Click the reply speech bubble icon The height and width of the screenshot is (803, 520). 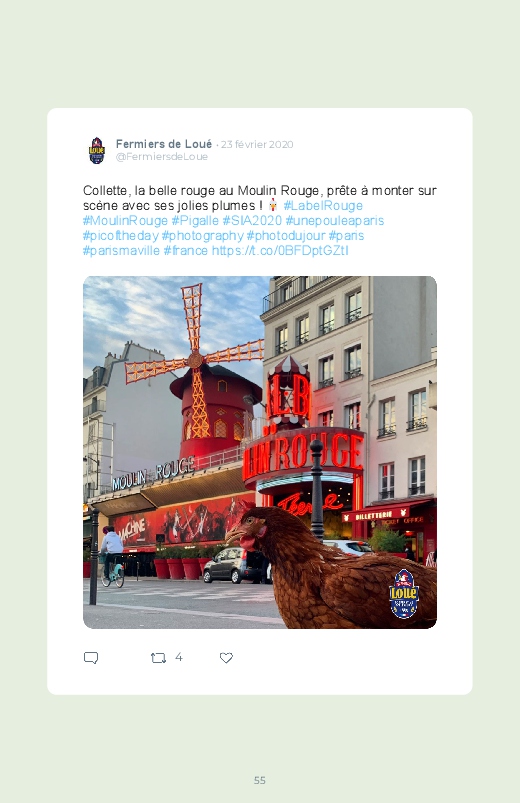pos(91,658)
